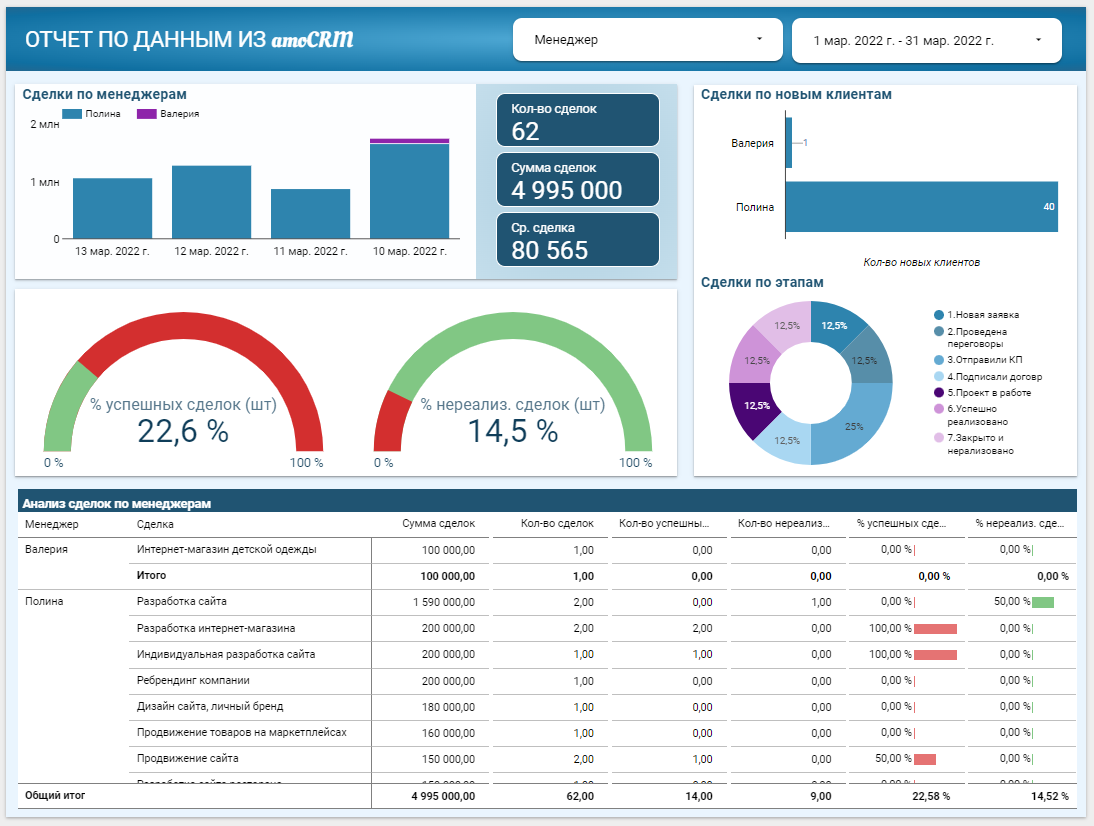Click the grand total 22,58 % cell

(x=931, y=796)
